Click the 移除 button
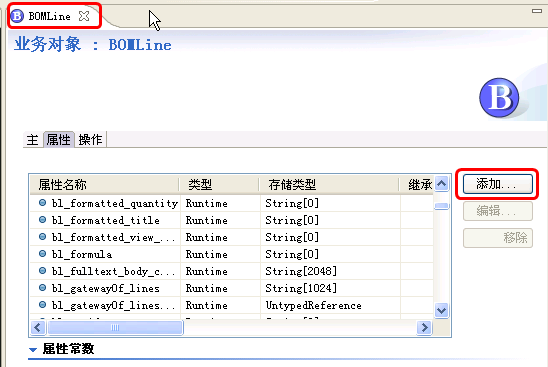Screen dimensions: 548x367 [498, 238]
